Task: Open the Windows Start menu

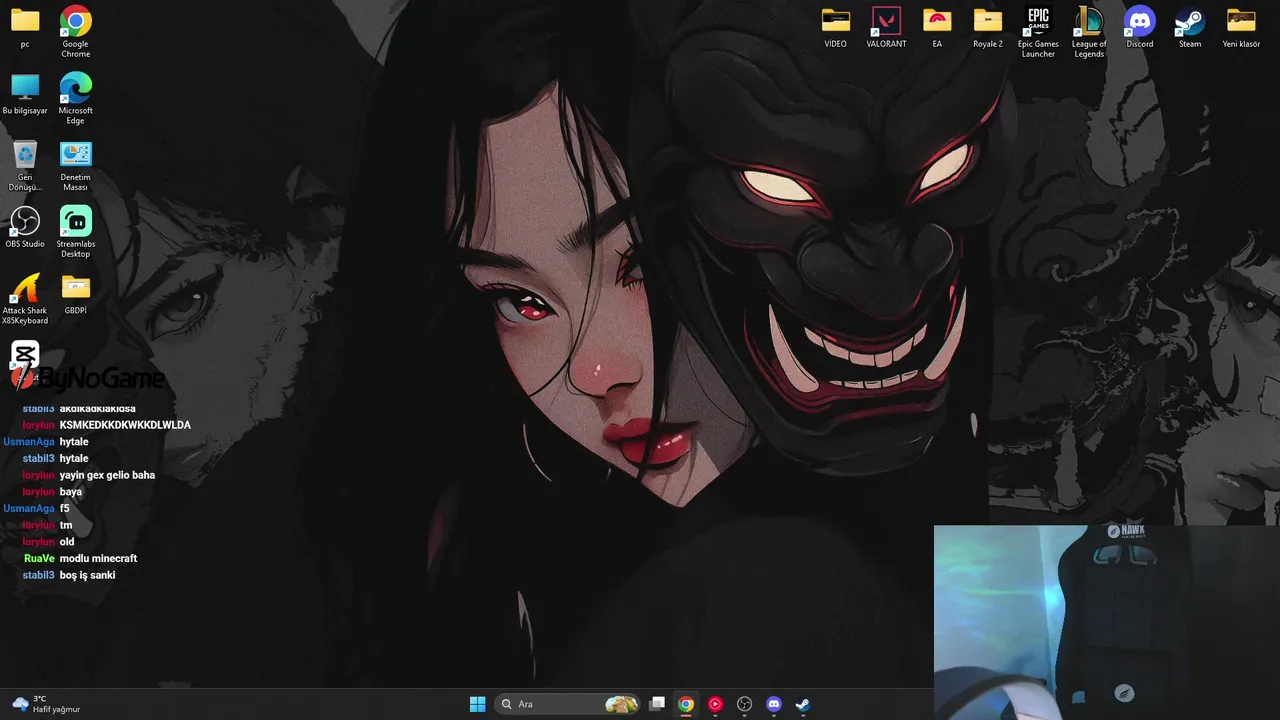Action: coord(477,704)
